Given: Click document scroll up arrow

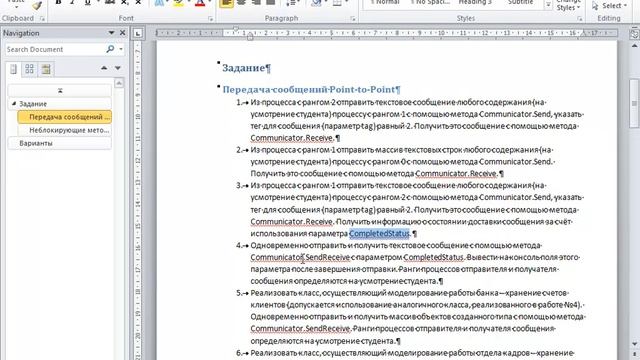Looking at the screenshot, I should click(634, 46).
